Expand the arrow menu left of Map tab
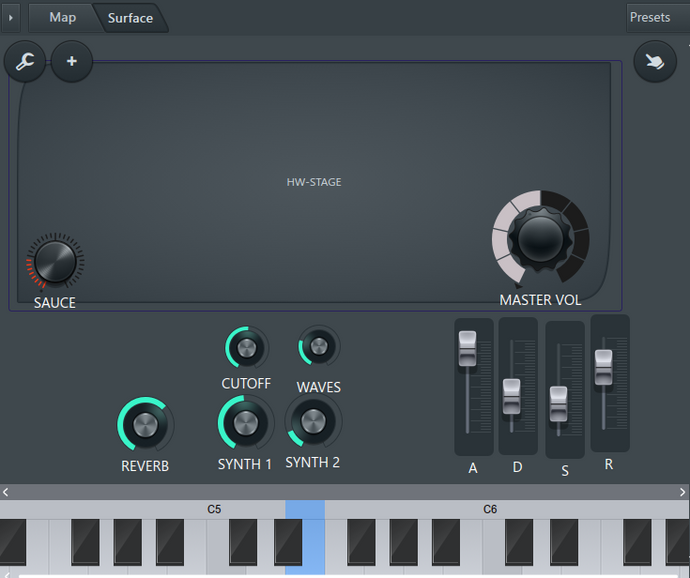This screenshot has width=690, height=578. 11,18
